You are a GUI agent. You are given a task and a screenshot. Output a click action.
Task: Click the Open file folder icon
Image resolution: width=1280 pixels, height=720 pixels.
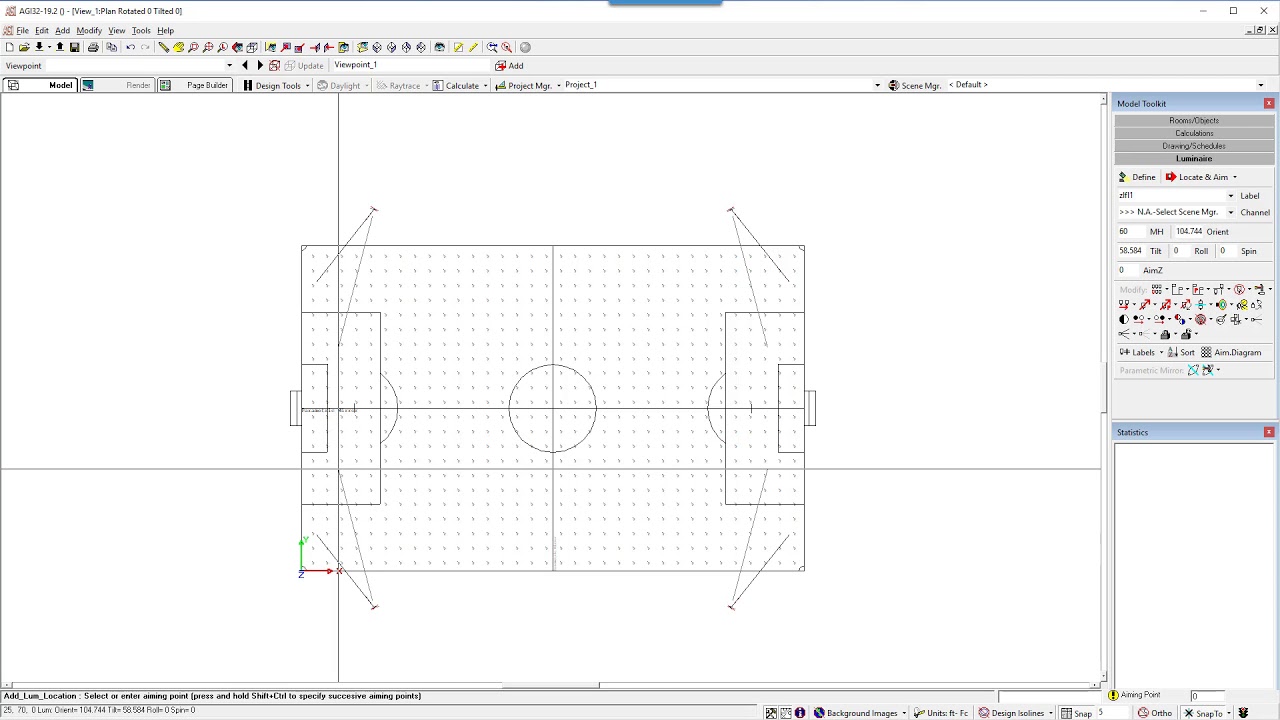24,47
